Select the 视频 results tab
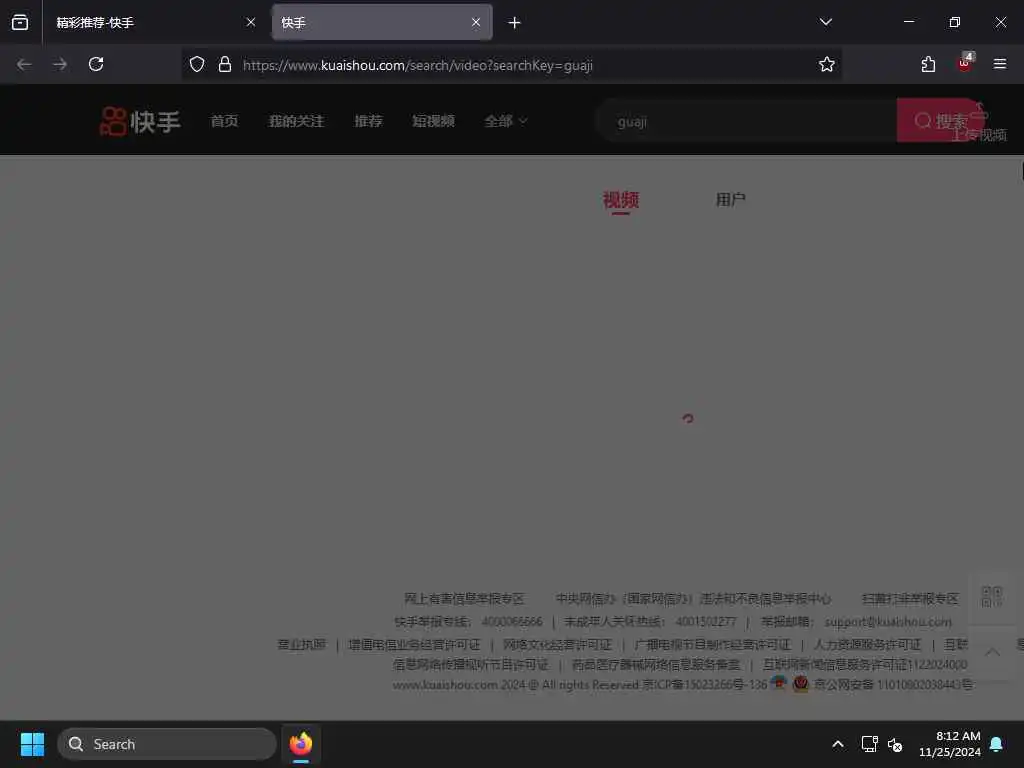The image size is (1024, 768). tap(620, 200)
